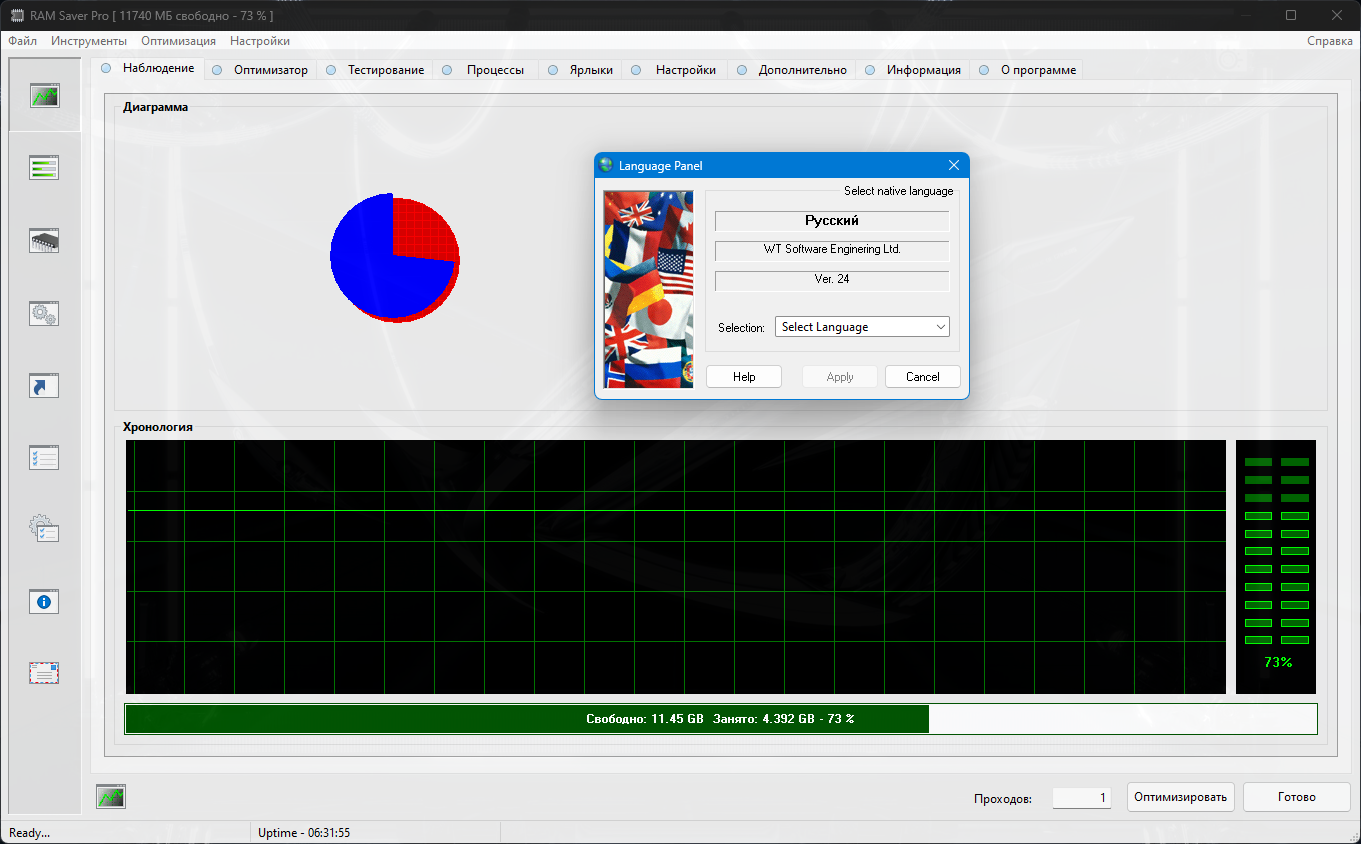Click the 73% meter readout
Viewport: 1361px width, 844px height.
1278,662
